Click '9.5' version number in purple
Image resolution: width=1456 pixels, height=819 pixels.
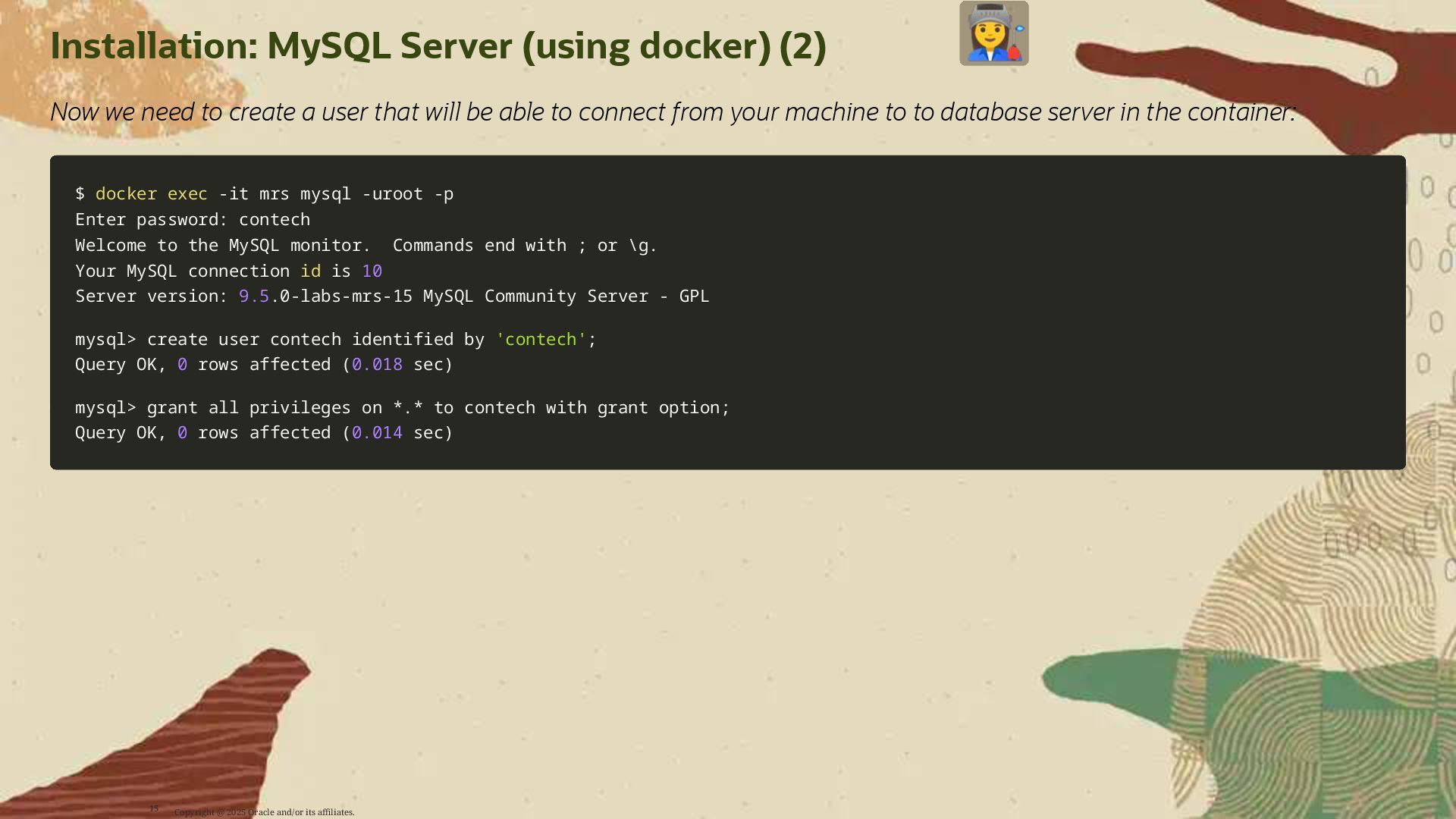click(253, 297)
